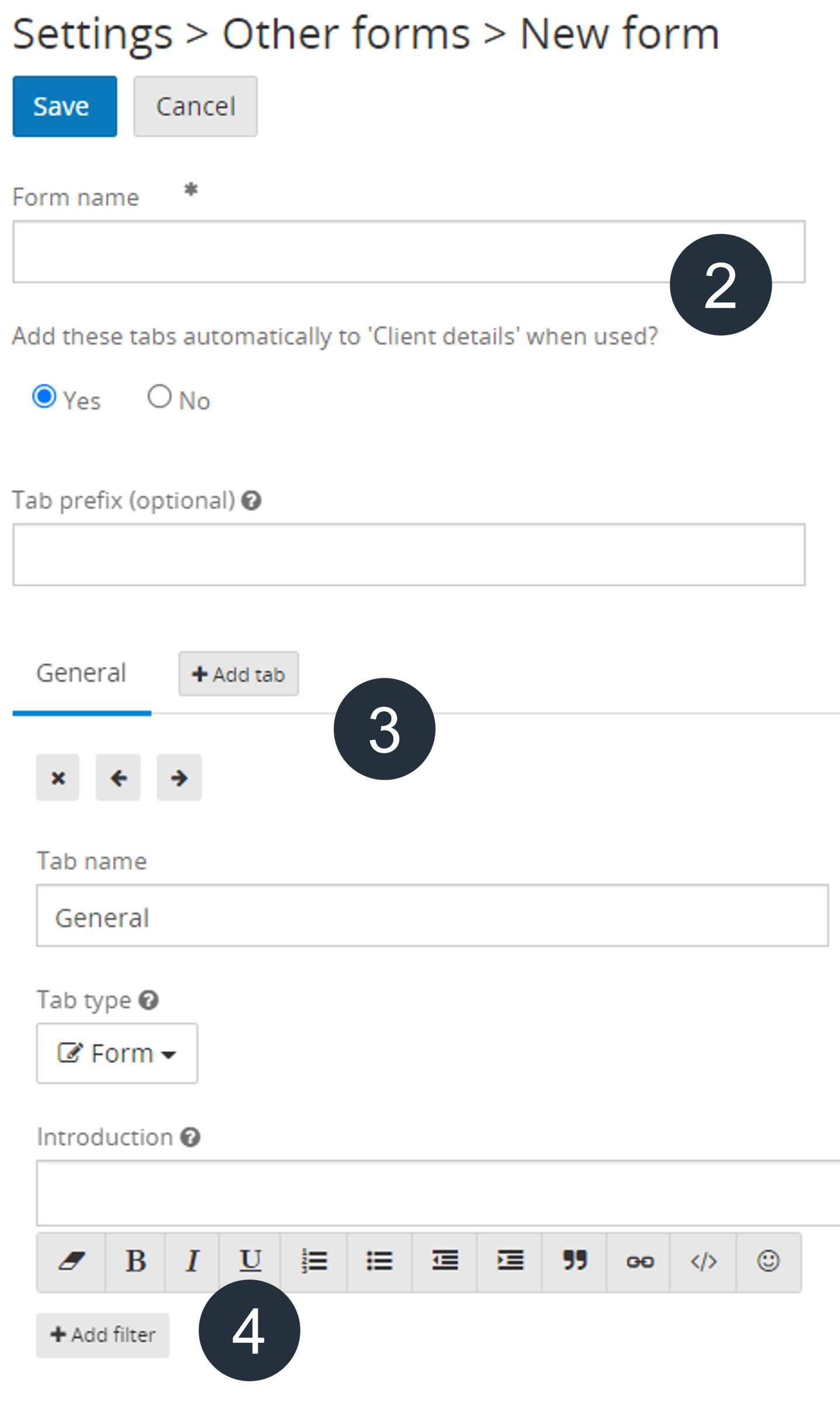Insert a bulleted list

point(379,1262)
